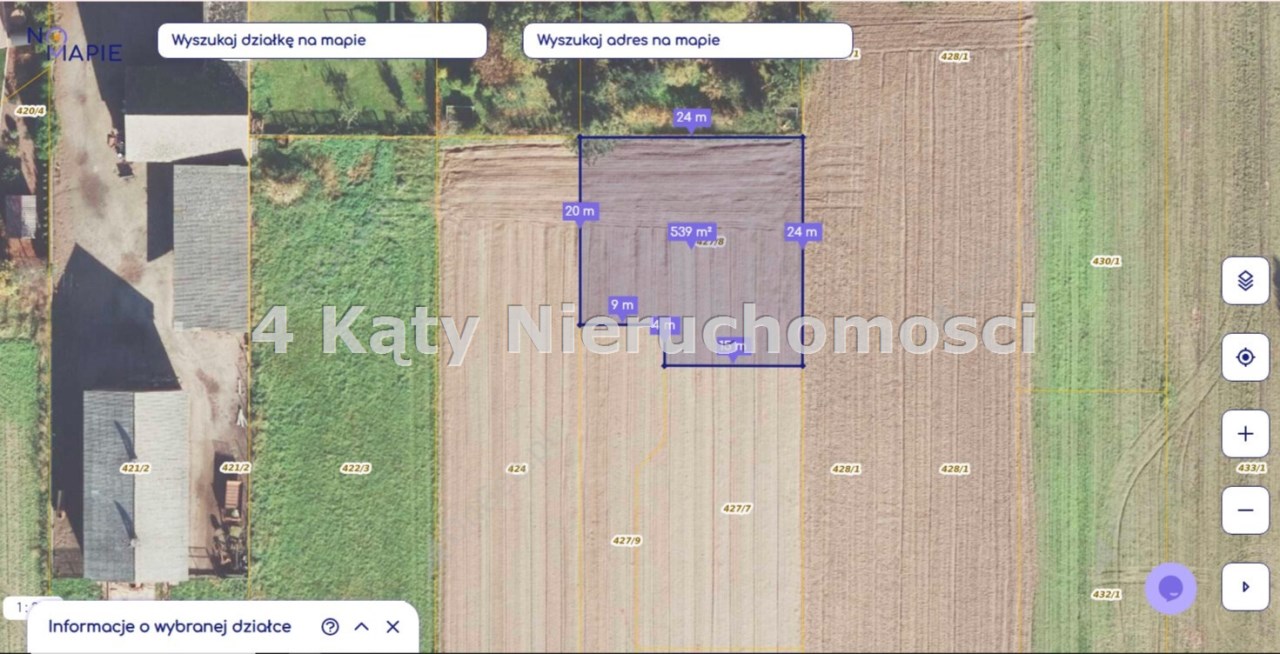Image resolution: width=1280 pixels, height=654 pixels.
Task: Focus the 'Wyszukaj adres na mapie' field
Action: click(687, 41)
